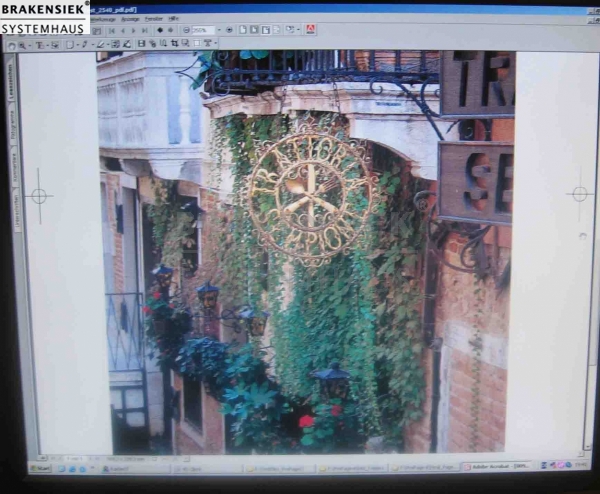Click the Windows Start button

(40, 468)
